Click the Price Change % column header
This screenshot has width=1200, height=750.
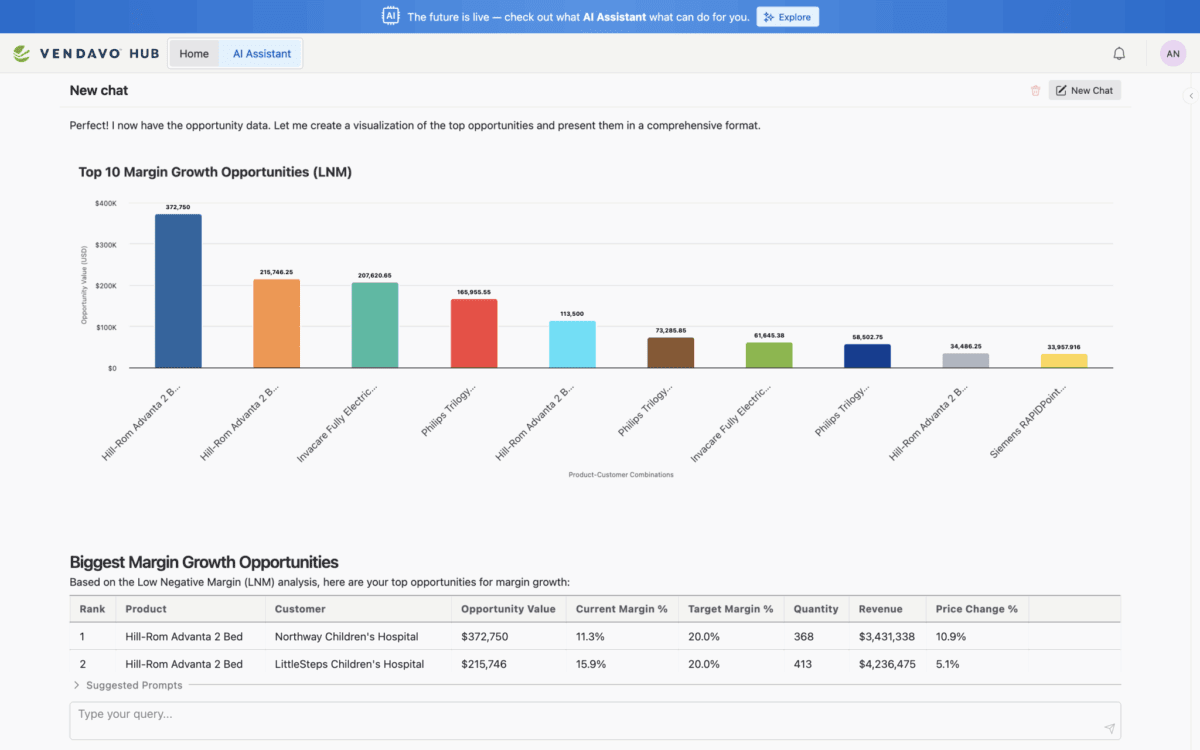[x=976, y=609]
